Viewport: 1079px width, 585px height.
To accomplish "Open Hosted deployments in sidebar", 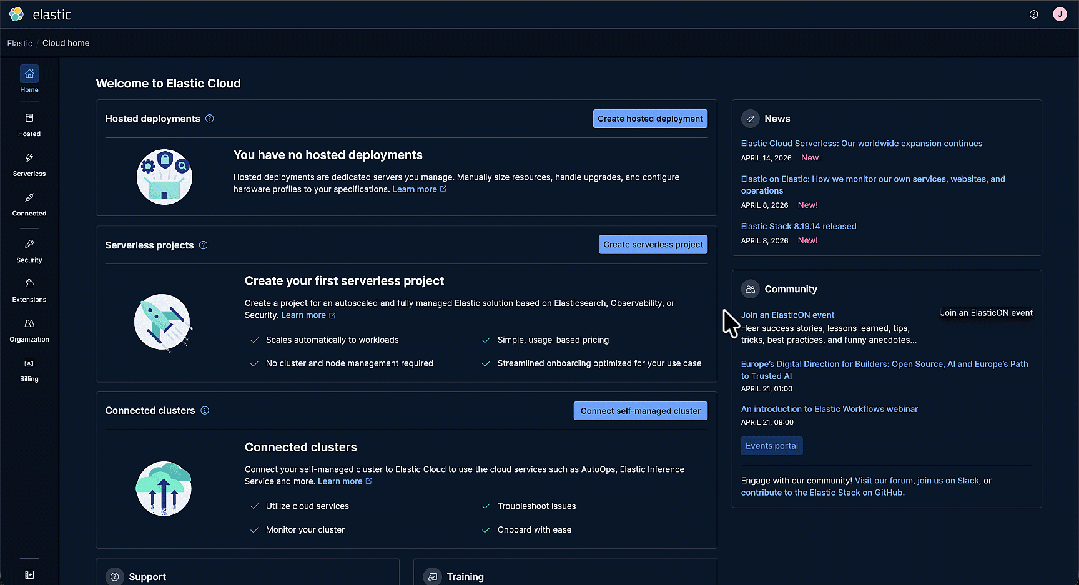I will coord(30,125).
